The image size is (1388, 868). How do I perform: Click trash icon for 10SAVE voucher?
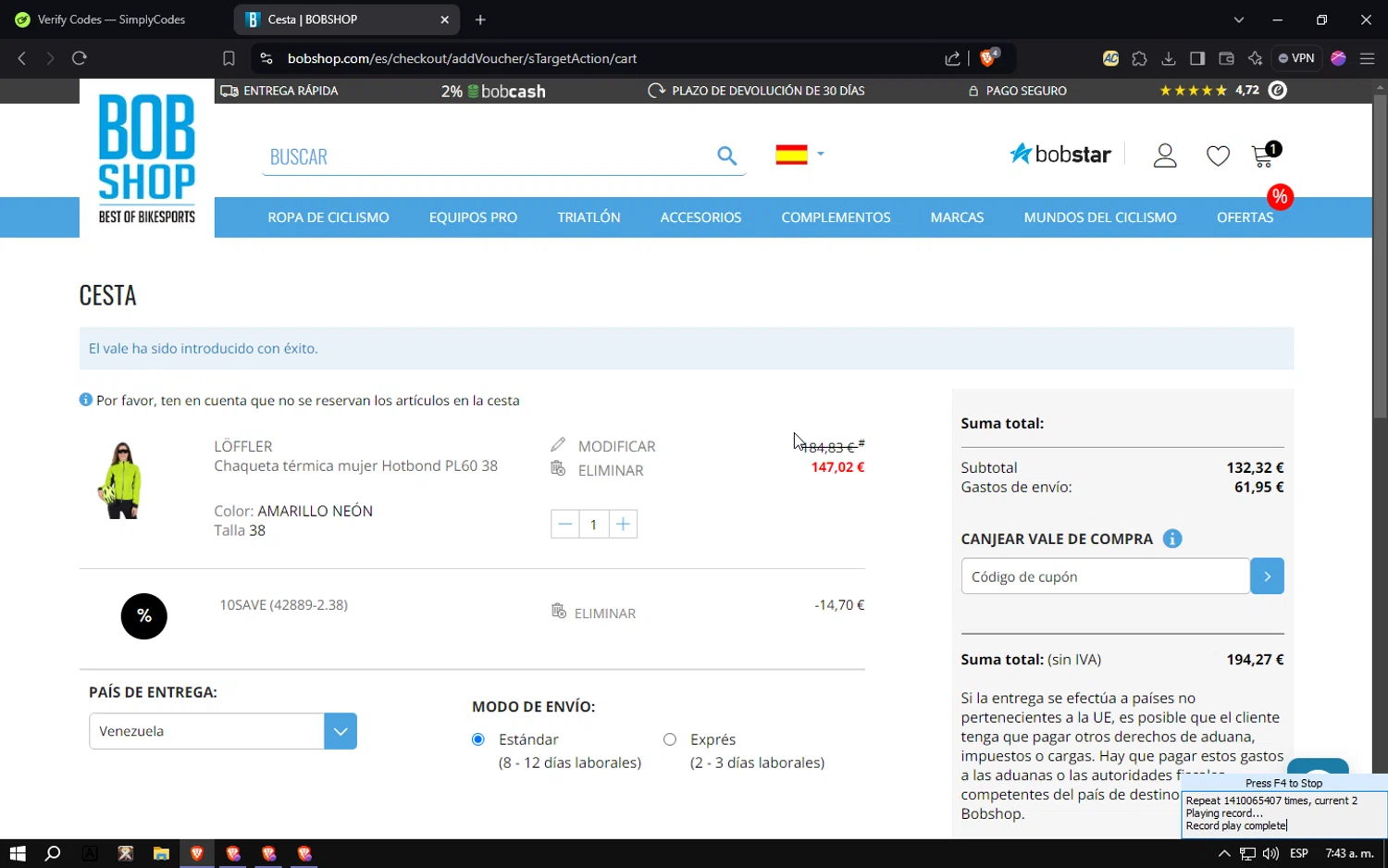coord(558,612)
